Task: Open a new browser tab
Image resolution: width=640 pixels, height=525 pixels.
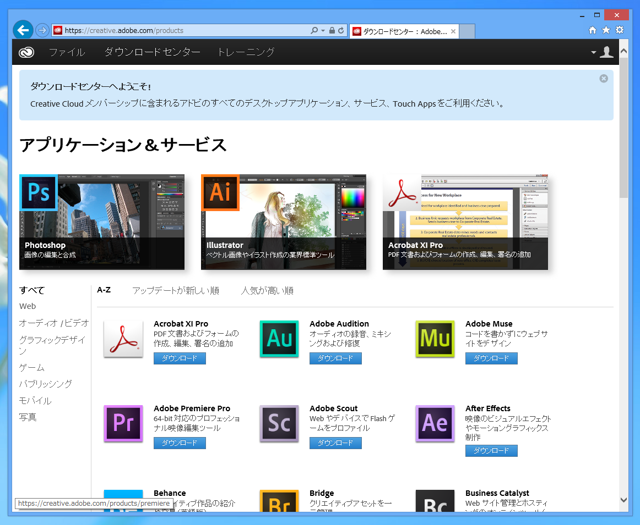Action: click(467, 31)
